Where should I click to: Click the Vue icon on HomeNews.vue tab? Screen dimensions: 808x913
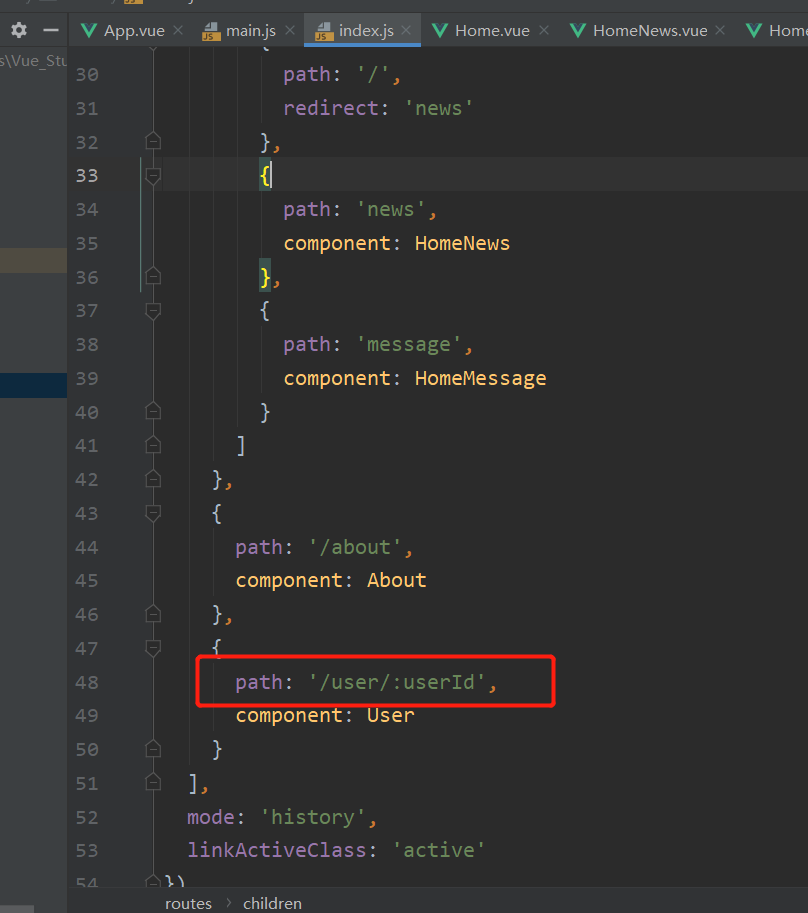(577, 30)
